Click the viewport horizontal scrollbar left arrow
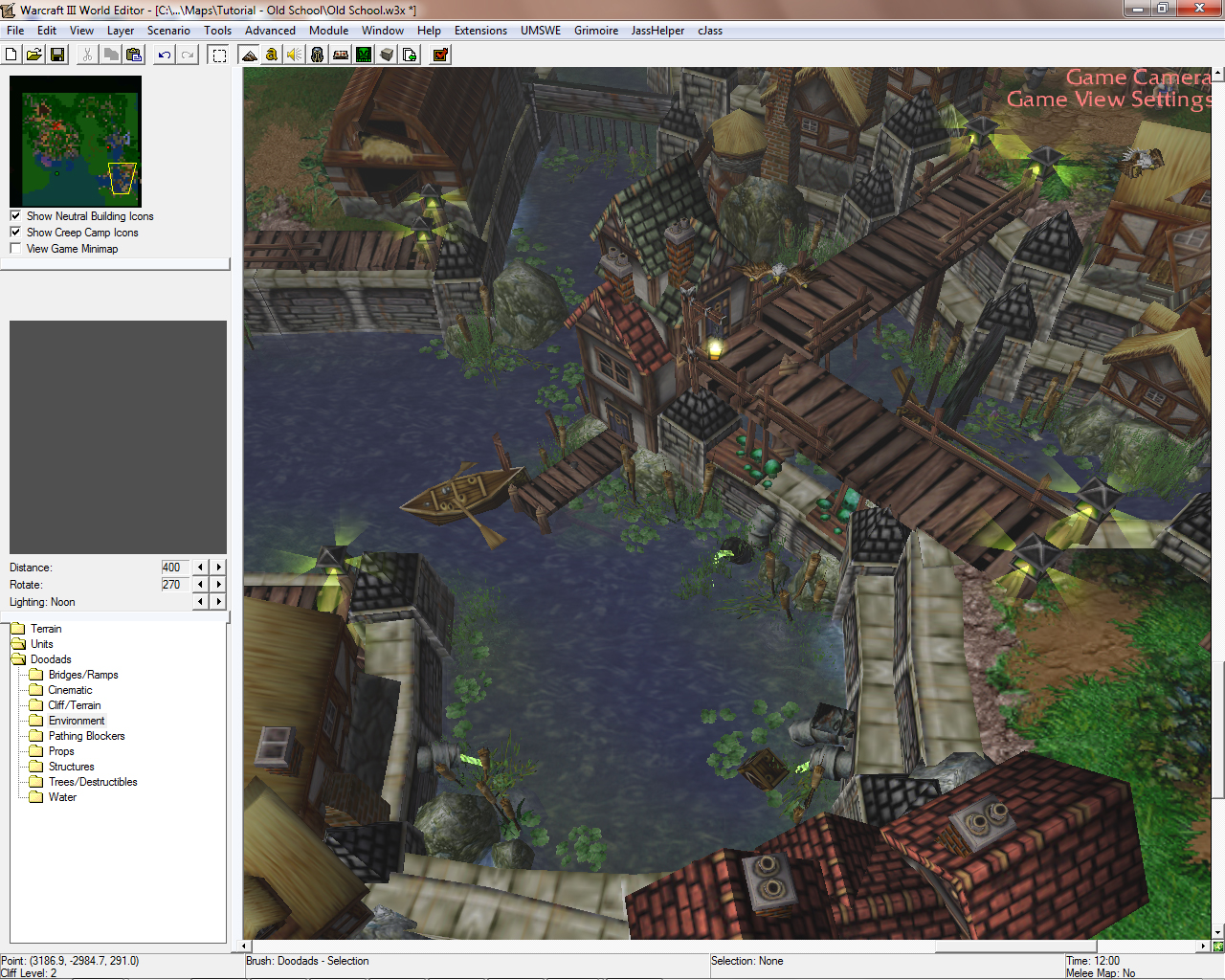 pyautogui.click(x=246, y=947)
